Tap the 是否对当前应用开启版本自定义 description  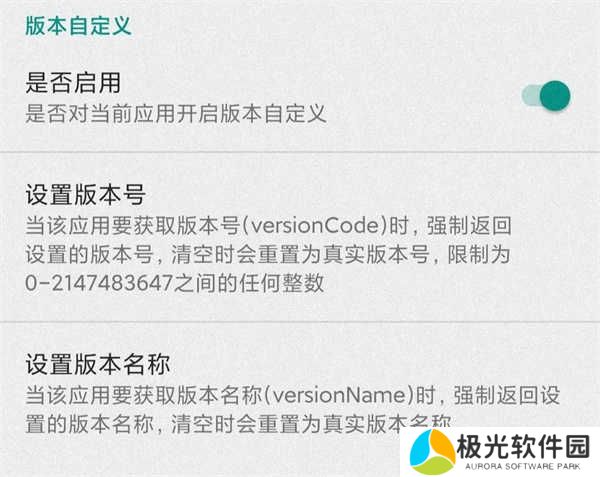point(176,114)
